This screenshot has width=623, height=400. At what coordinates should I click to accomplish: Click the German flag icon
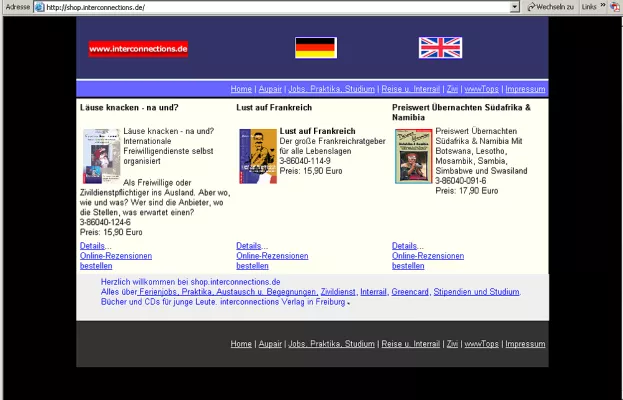point(315,48)
